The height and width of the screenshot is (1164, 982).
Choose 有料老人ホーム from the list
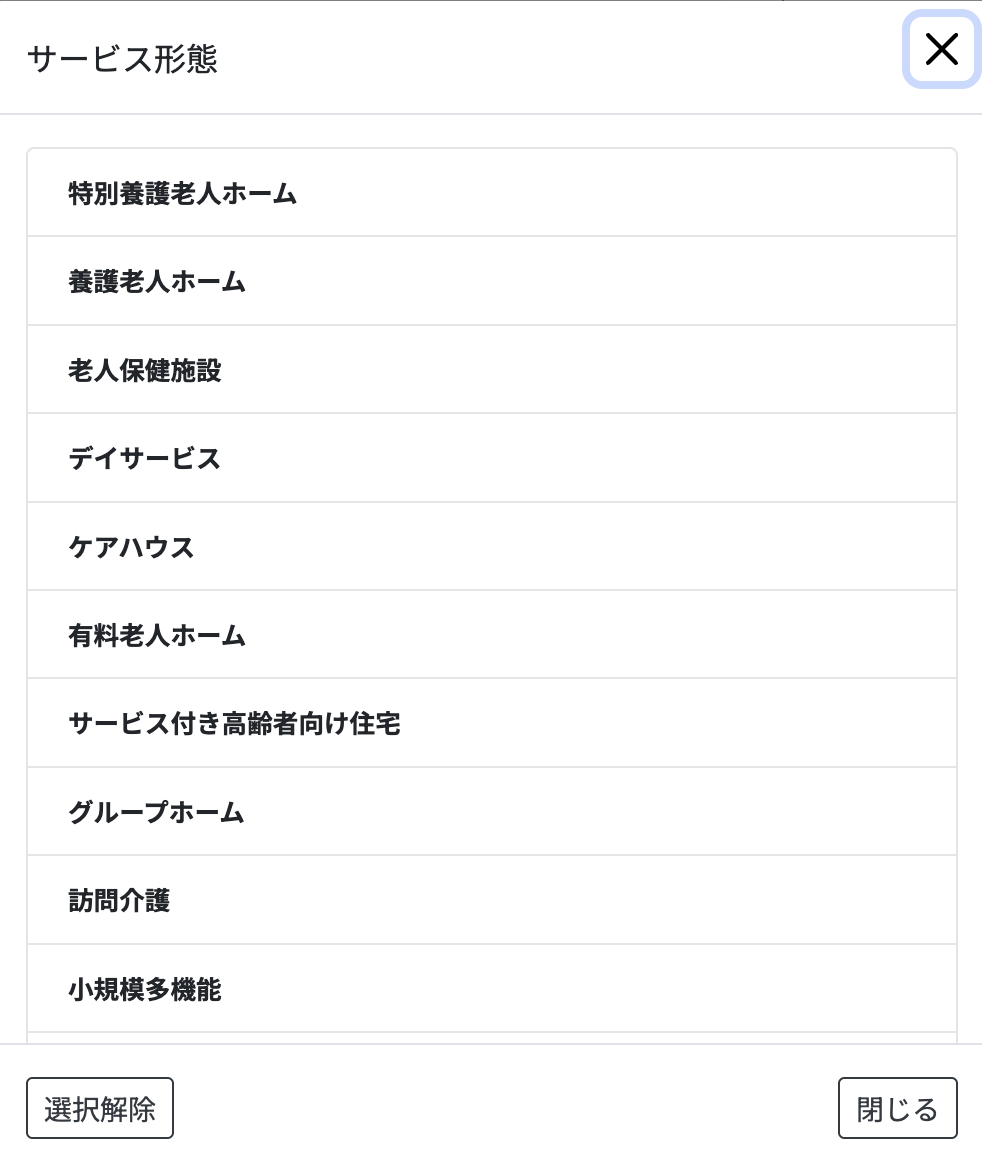click(157, 635)
